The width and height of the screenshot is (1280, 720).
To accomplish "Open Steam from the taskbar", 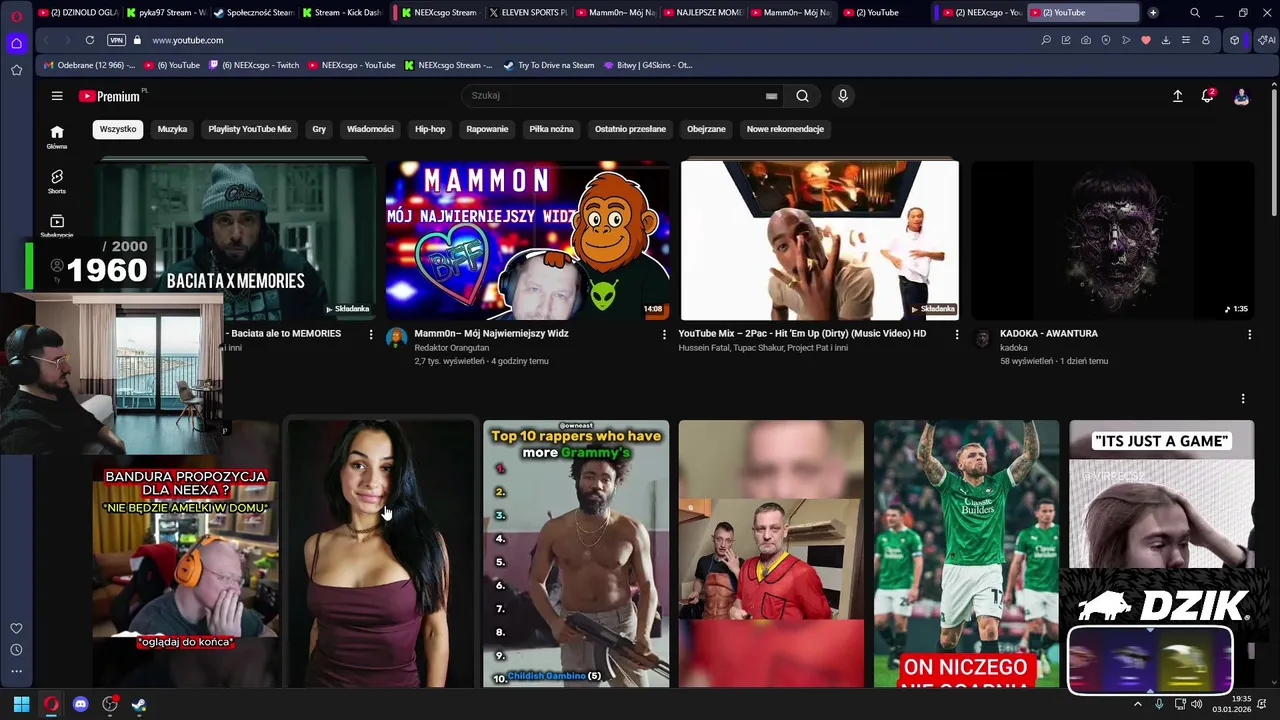I will click(139, 704).
